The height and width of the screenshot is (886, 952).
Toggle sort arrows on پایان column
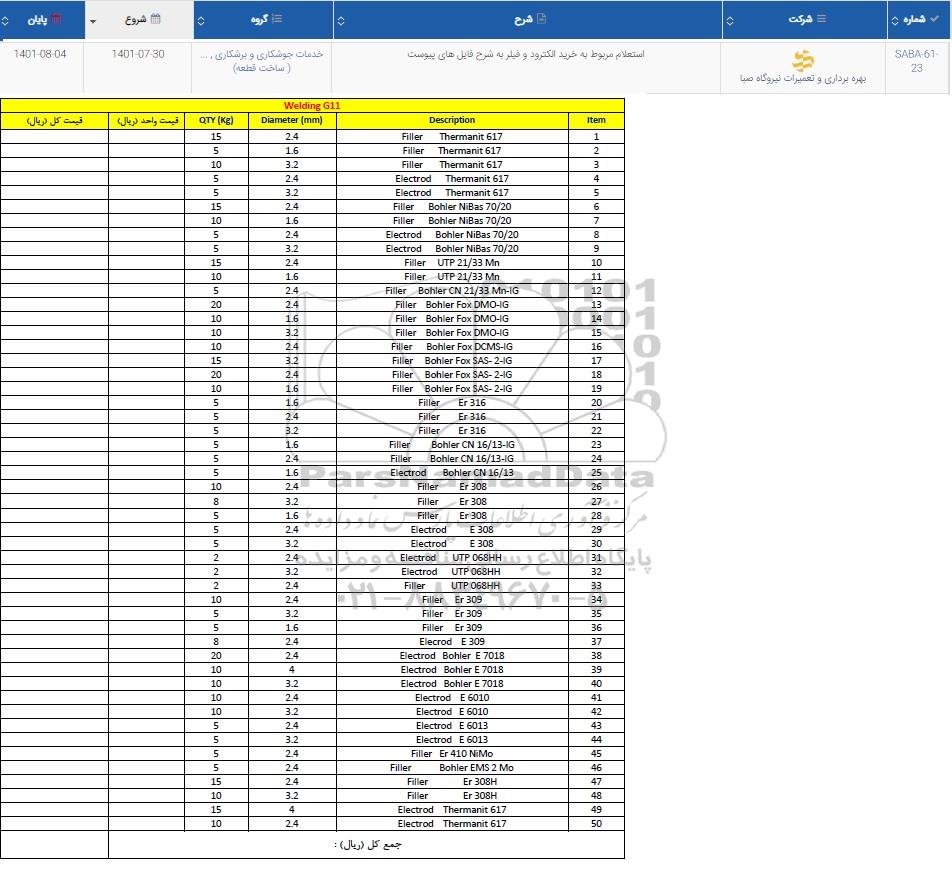coord(5,21)
